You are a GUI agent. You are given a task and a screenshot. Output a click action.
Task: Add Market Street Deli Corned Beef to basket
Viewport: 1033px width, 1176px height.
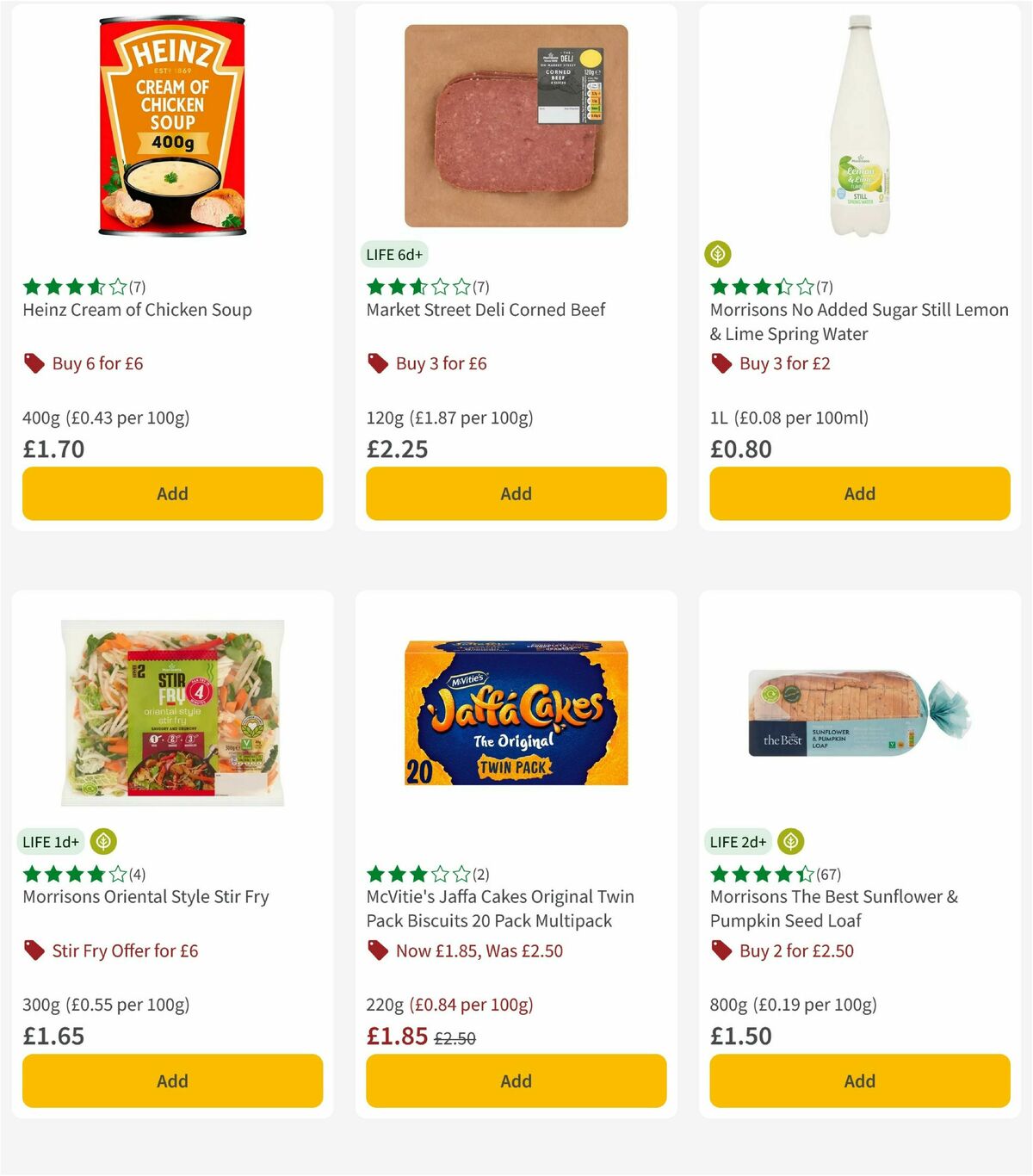pyautogui.click(x=516, y=493)
